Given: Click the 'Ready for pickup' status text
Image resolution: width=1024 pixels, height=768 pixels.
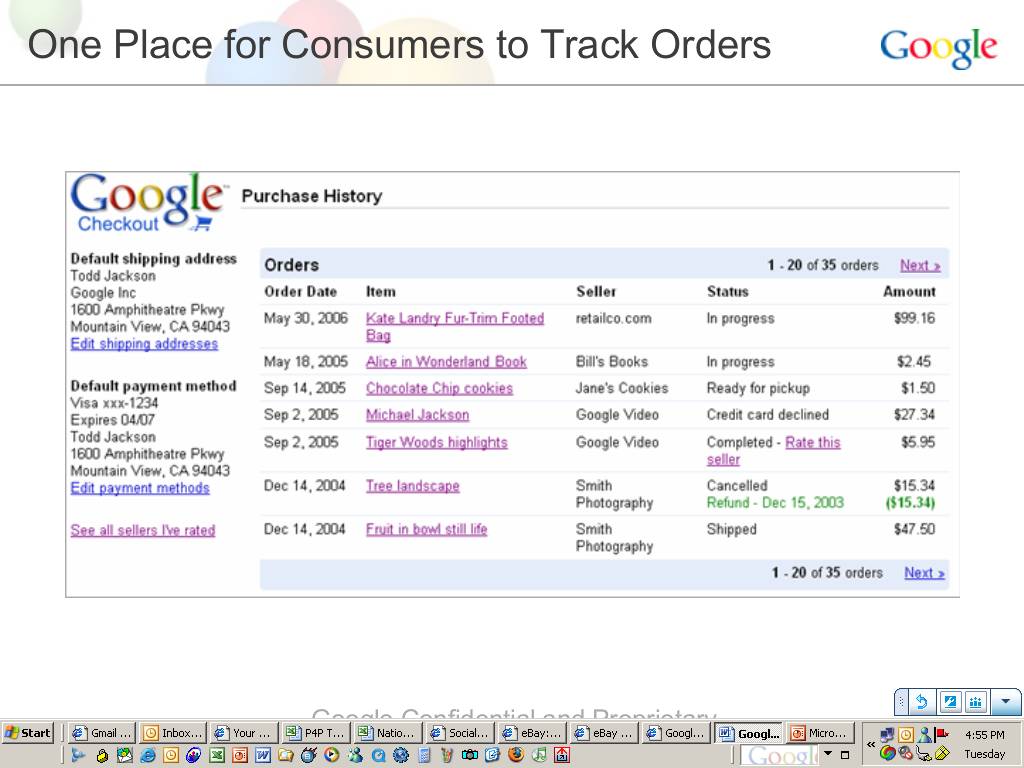Looking at the screenshot, I should [x=758, y=388].
